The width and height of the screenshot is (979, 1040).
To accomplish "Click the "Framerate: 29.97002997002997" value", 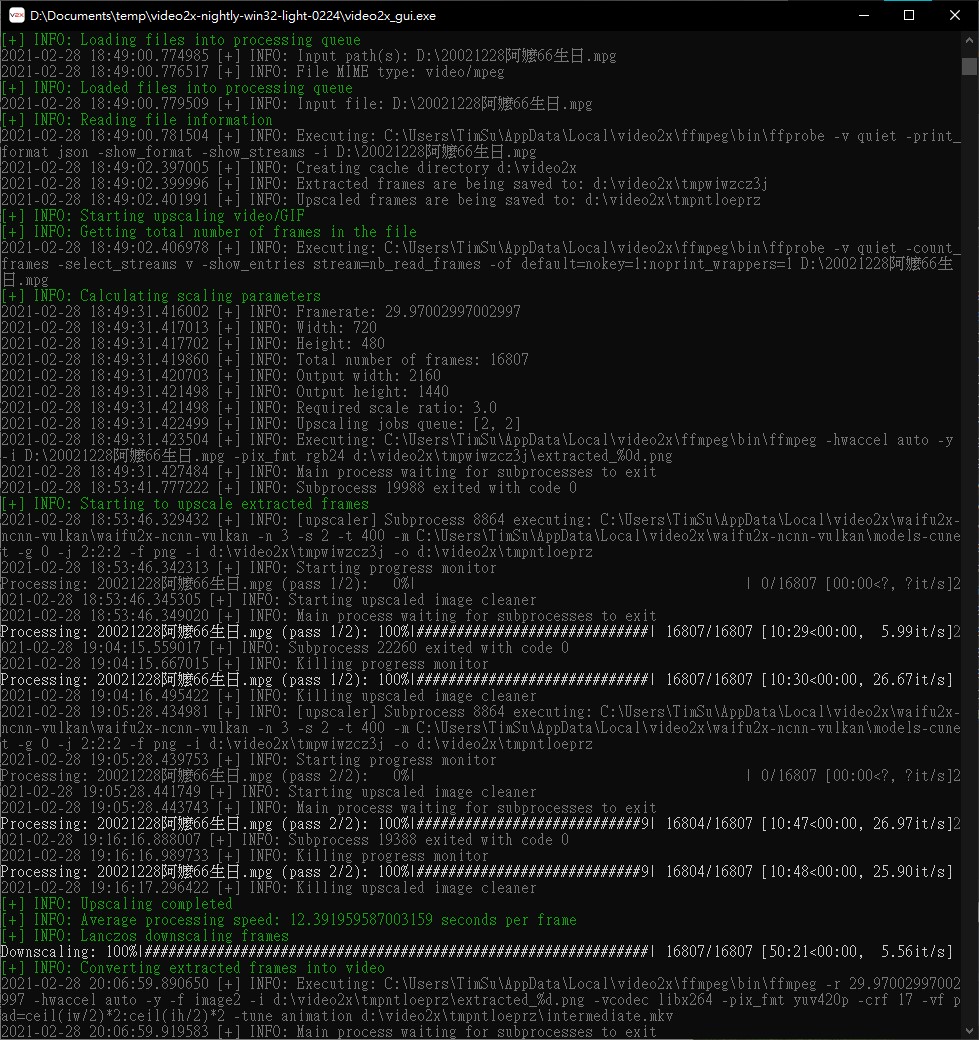I will tap(409, 312).
